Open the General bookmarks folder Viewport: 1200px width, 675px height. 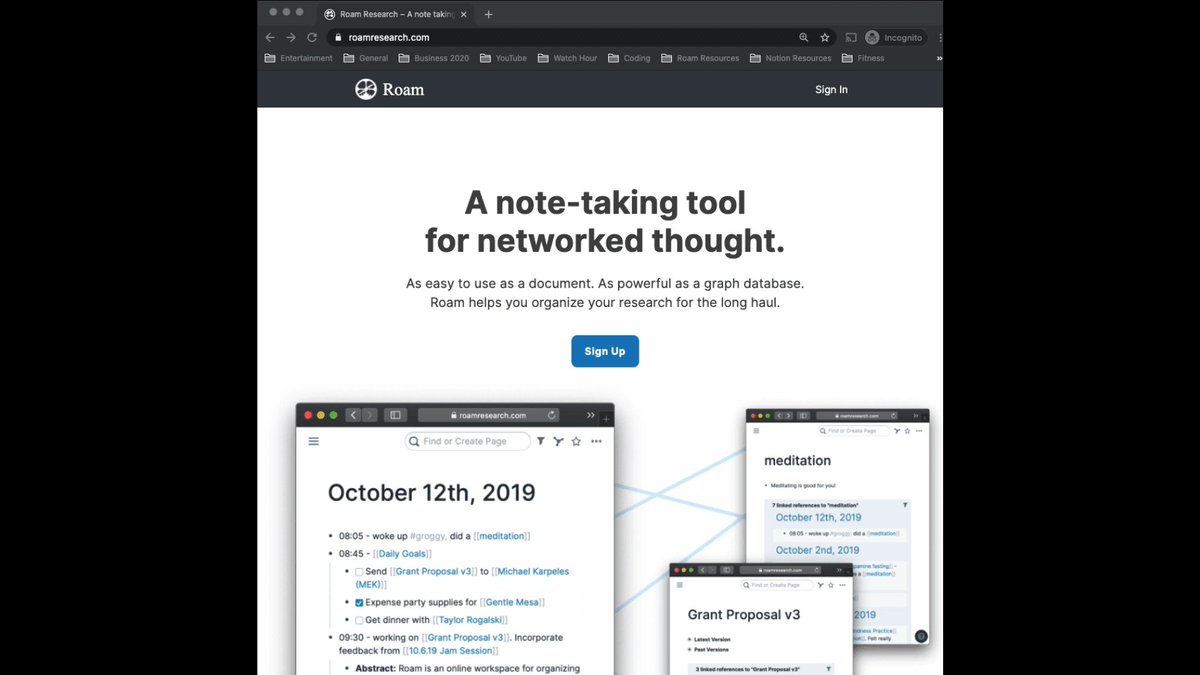point(365,58)
